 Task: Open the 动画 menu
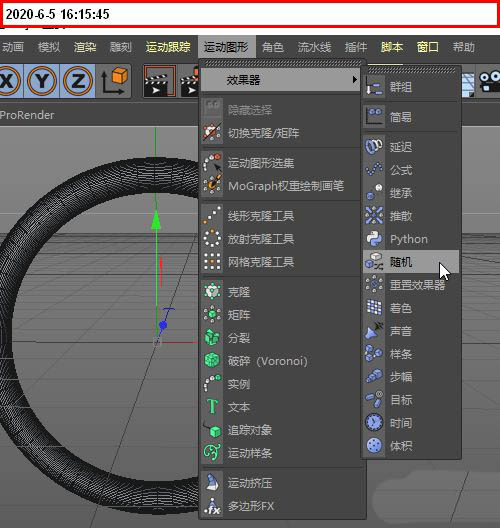coord(12,47)
